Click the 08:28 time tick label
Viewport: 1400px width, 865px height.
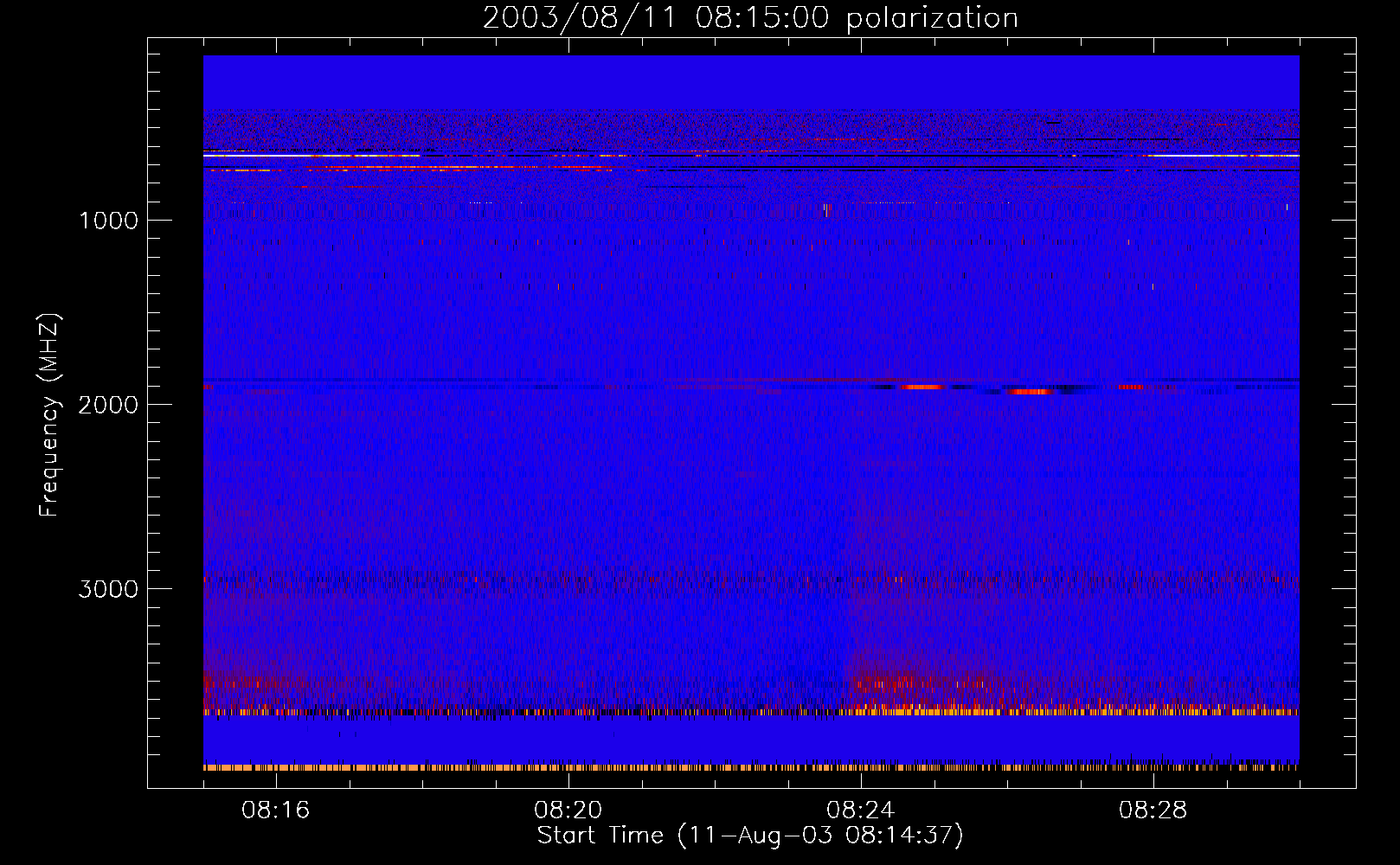click(x=1153, y=811)
